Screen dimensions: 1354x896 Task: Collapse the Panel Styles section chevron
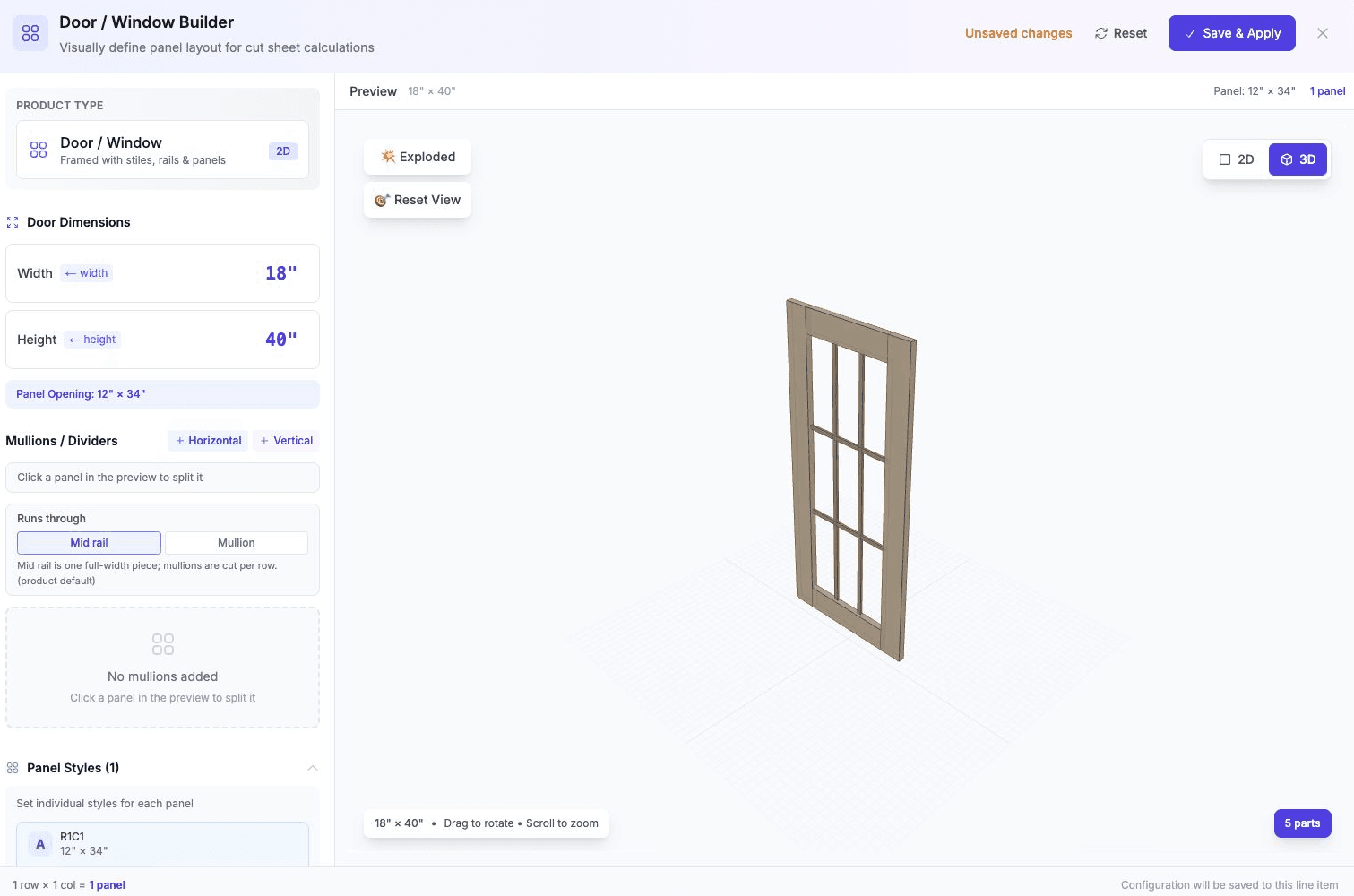click(313, 768)
